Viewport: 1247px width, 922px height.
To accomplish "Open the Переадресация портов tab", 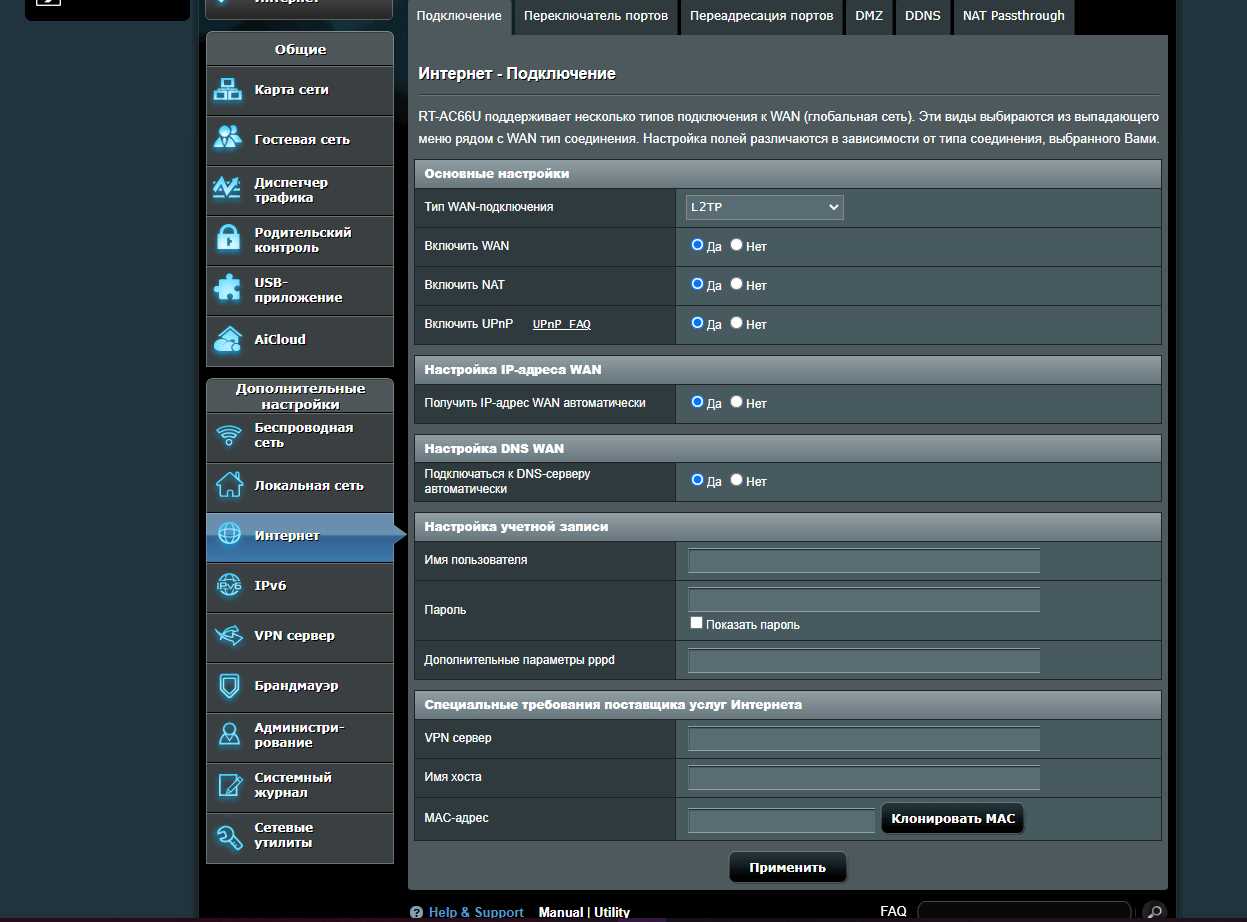I will [x=761, y=16].
